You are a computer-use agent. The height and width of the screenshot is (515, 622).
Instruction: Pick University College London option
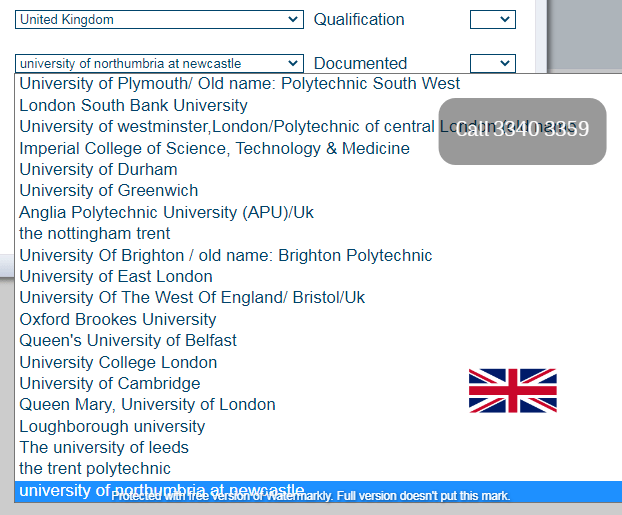pos(118,362)
